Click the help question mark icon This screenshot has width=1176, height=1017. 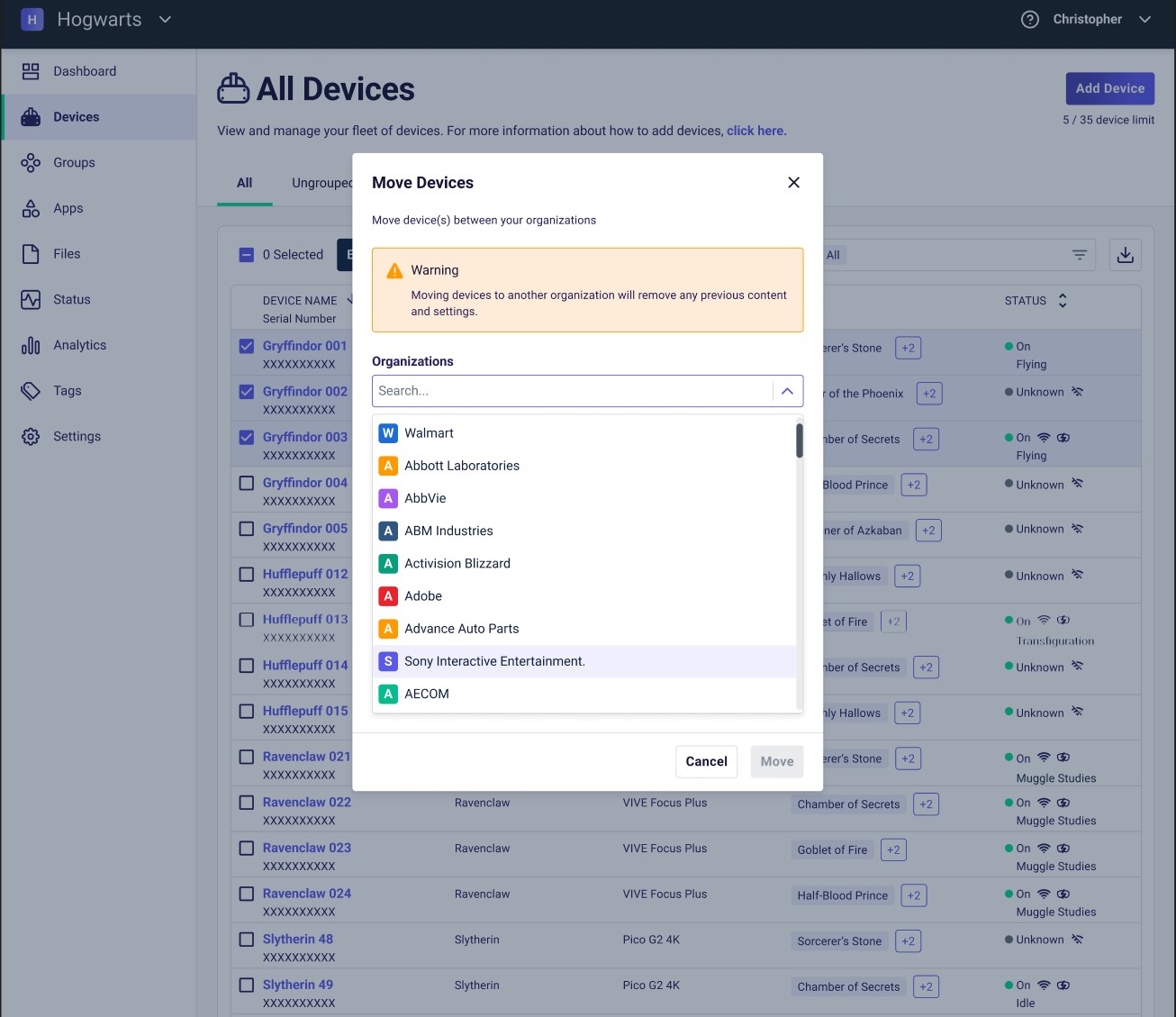point(1030,20)
